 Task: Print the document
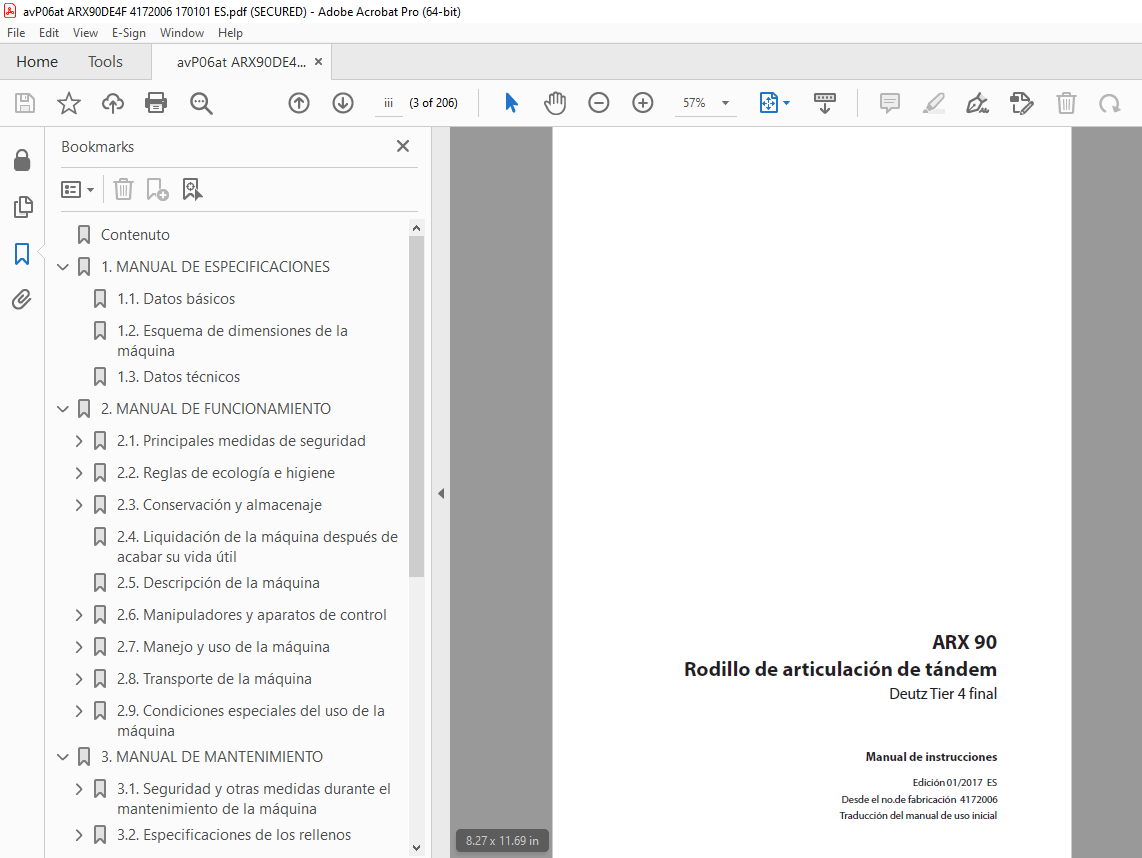[156, 103]
